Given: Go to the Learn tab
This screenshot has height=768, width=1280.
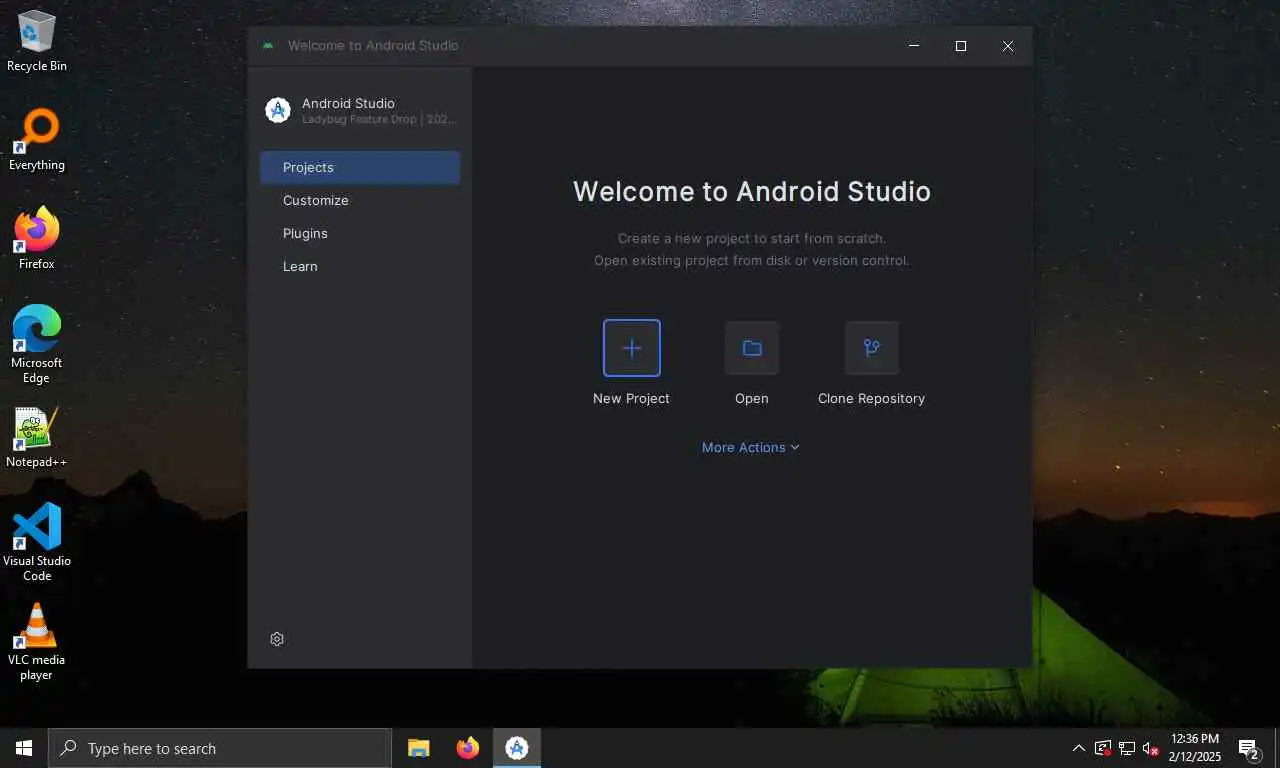Looking at the screenshot, I should 360,266.
